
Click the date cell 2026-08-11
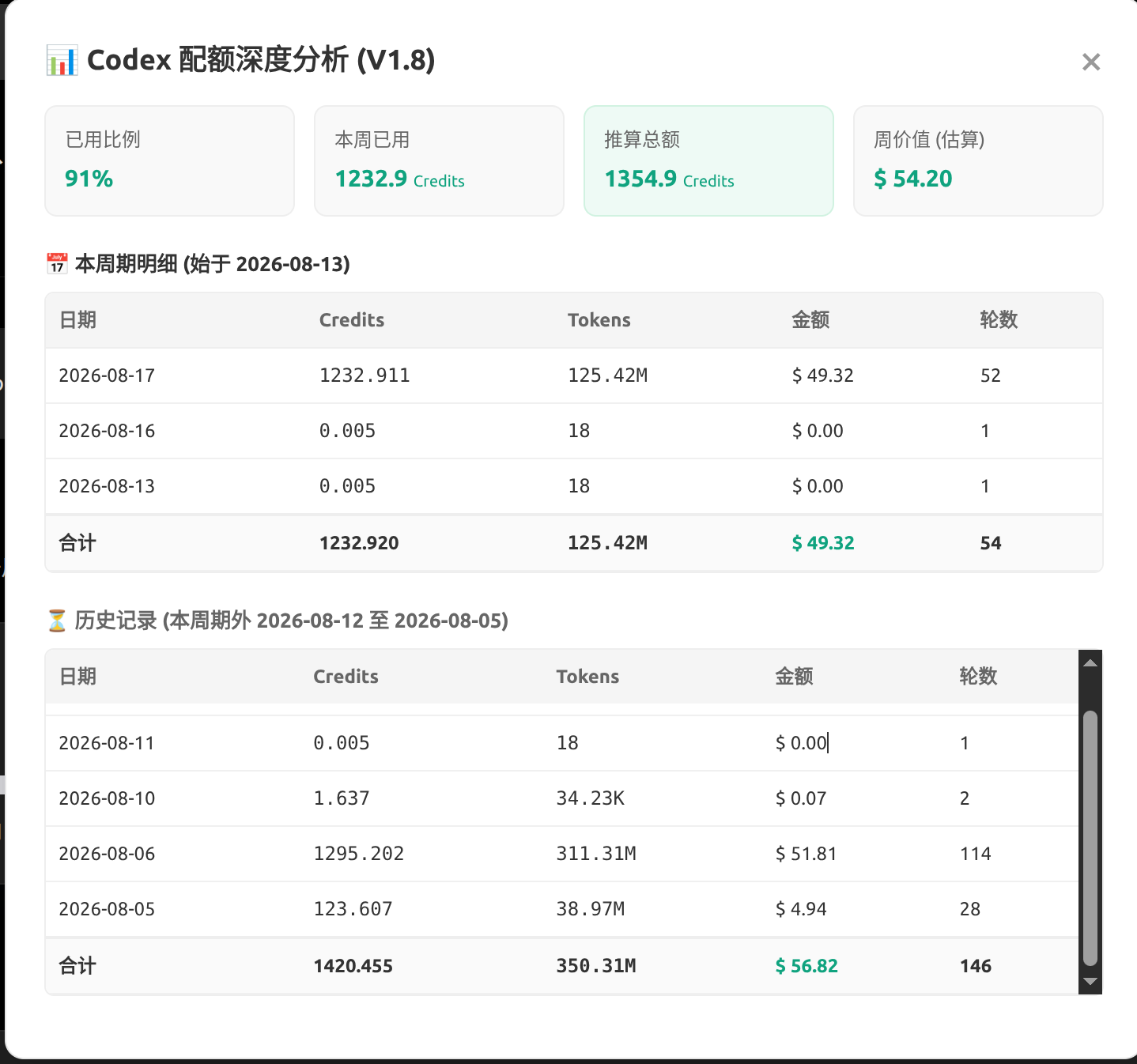click(x=107, y=743)
